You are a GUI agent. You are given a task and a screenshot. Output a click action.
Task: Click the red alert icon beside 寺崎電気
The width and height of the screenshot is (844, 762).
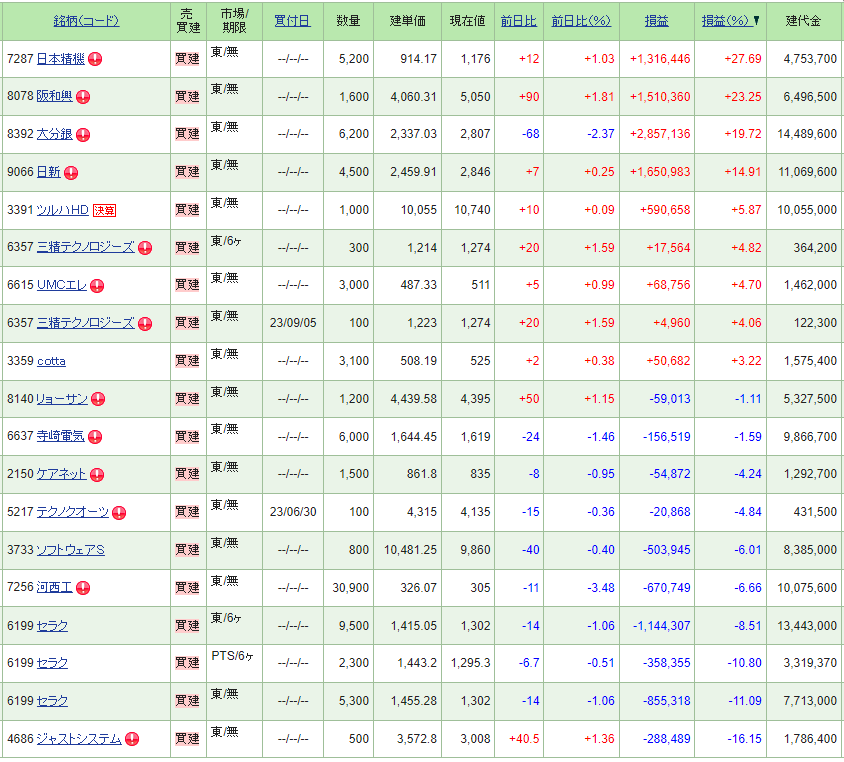(x=95, y=437)
